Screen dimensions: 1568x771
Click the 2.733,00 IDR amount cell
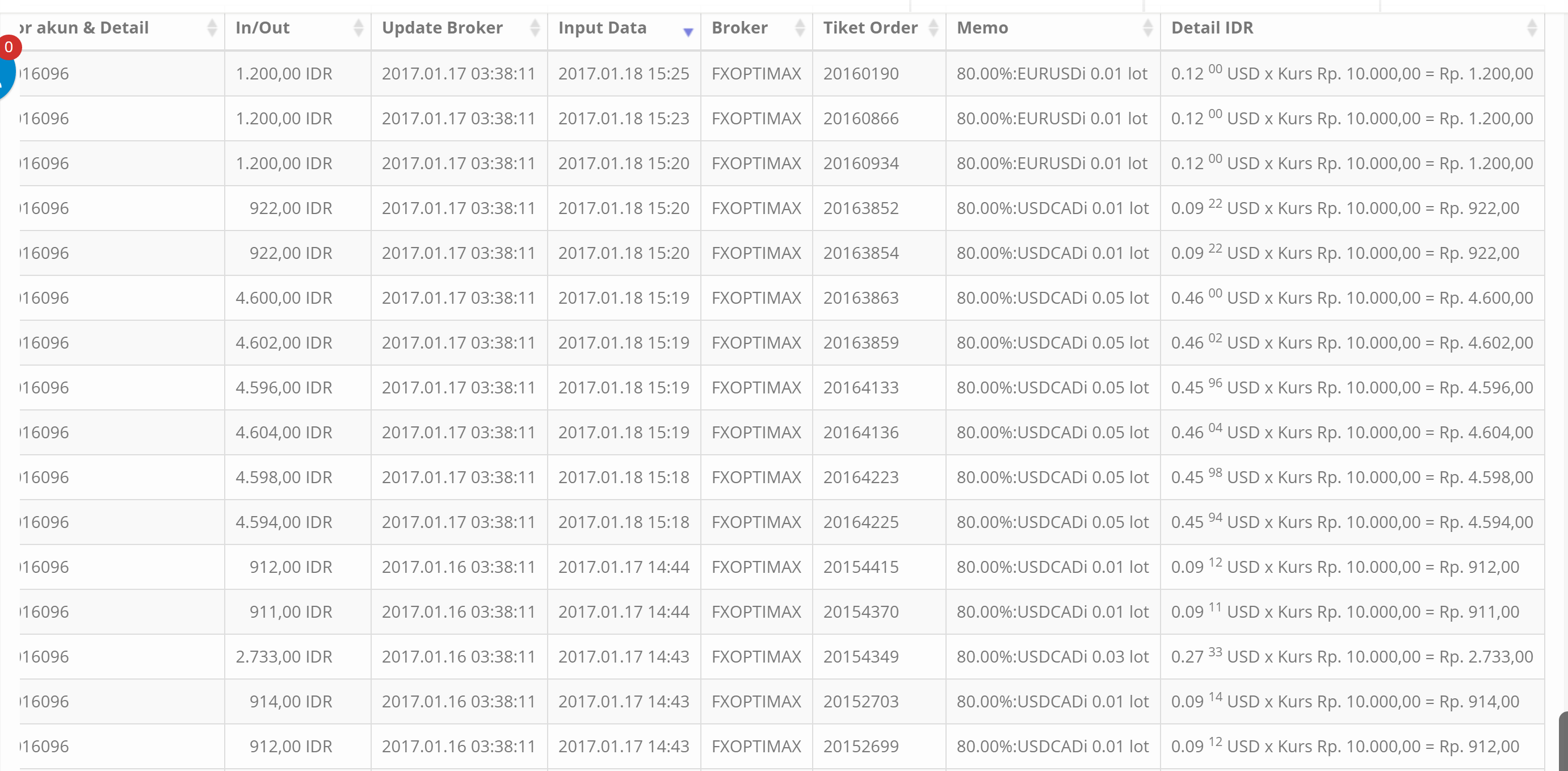(299, 656)
